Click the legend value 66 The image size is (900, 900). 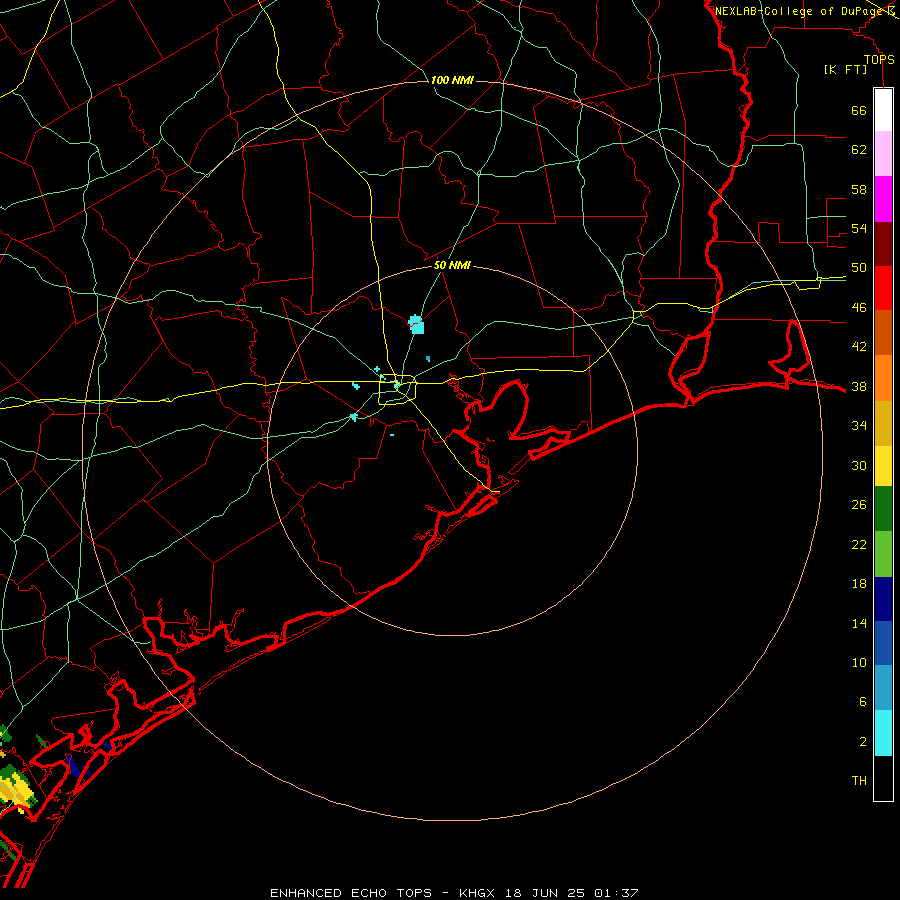[859, 110]
